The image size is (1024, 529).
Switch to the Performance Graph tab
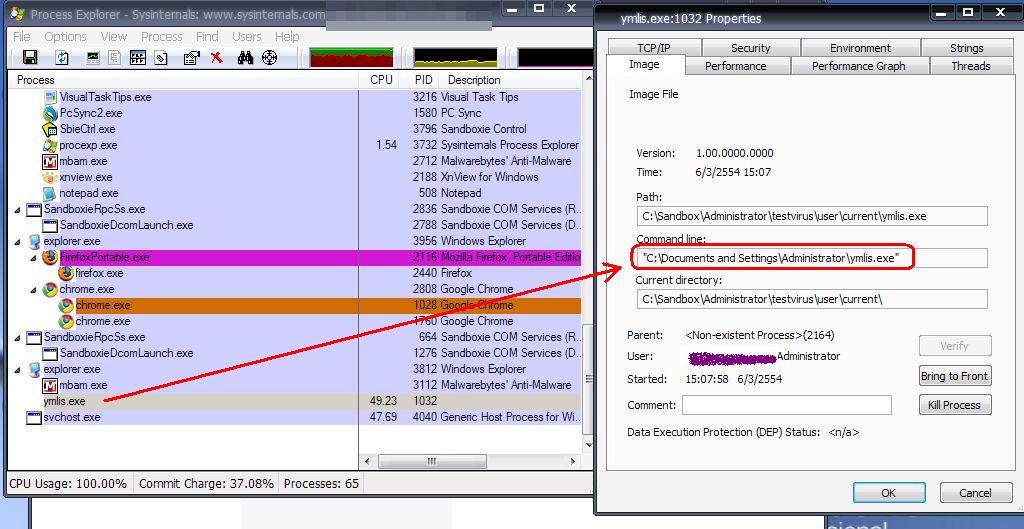(858, 66)
